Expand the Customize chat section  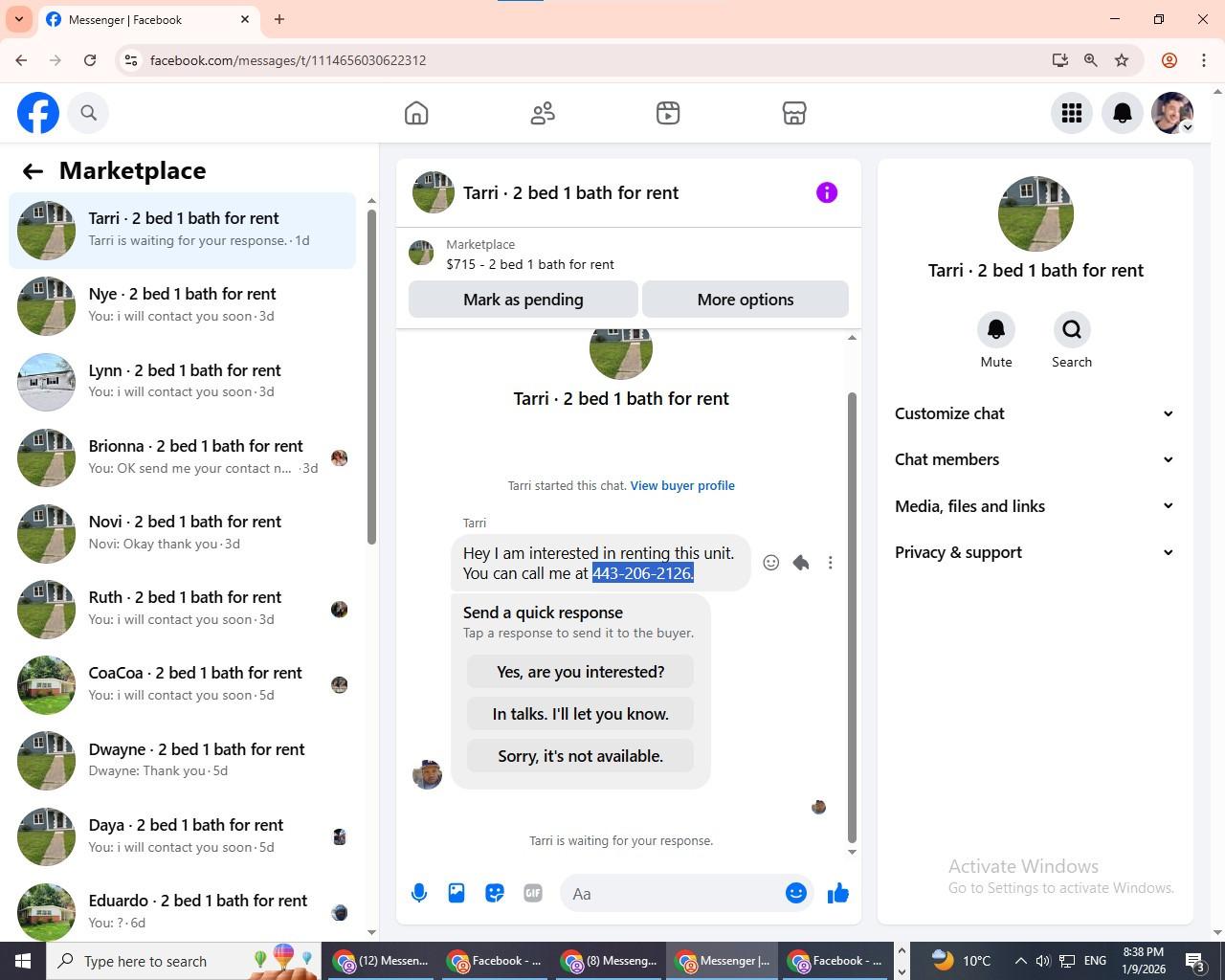[x=1035, y=413]
